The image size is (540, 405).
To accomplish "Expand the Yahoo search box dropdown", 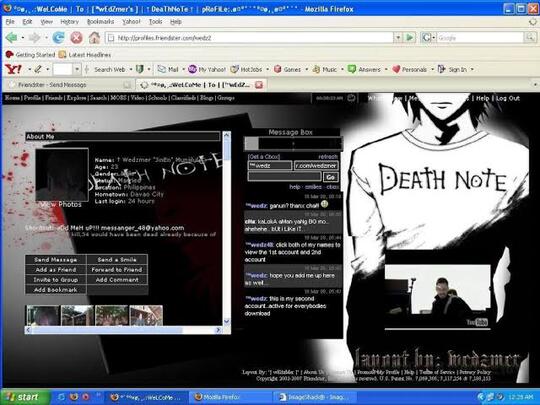I will click(77, 70).
